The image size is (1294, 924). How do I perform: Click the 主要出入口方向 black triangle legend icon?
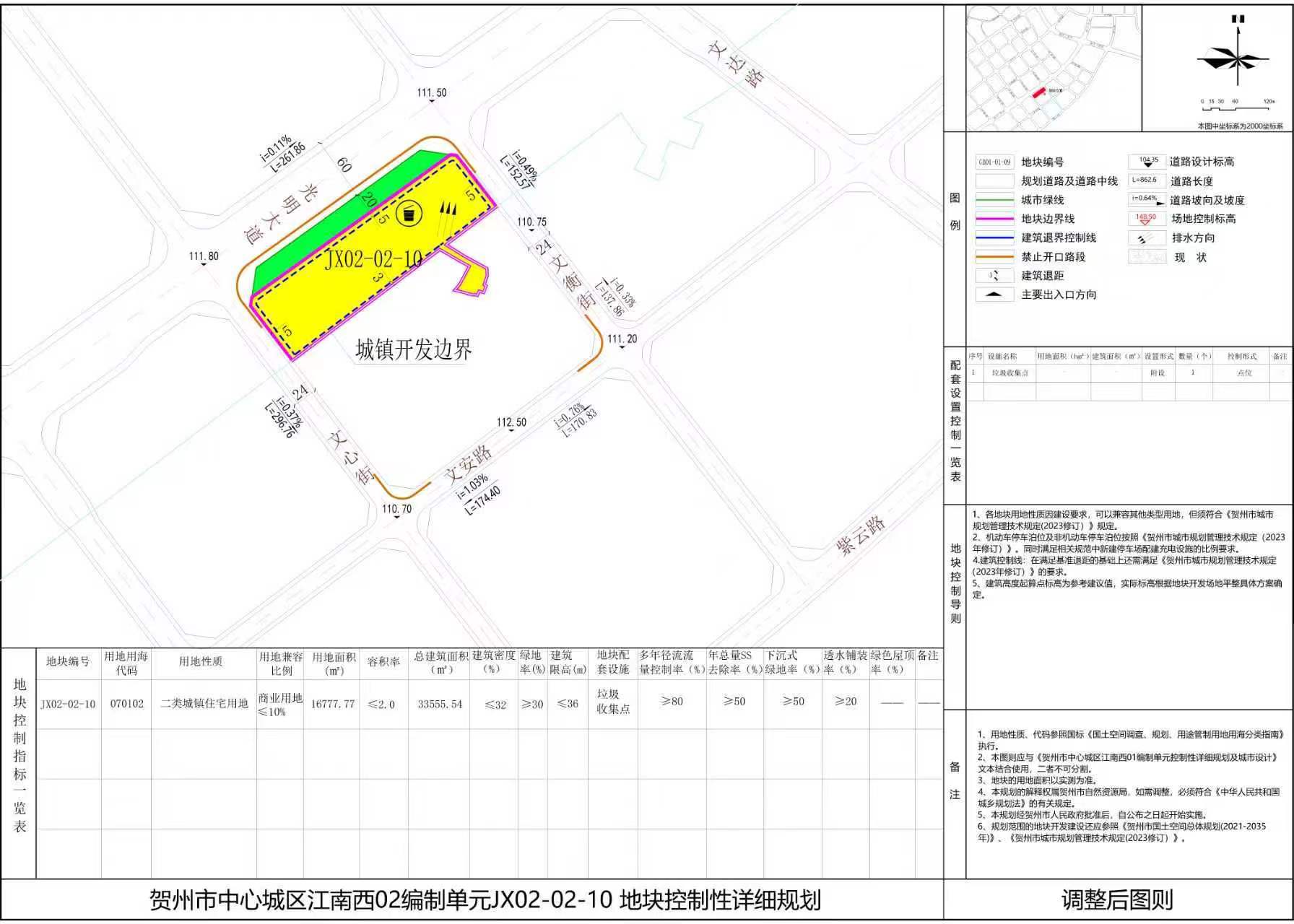click(994, 295)
